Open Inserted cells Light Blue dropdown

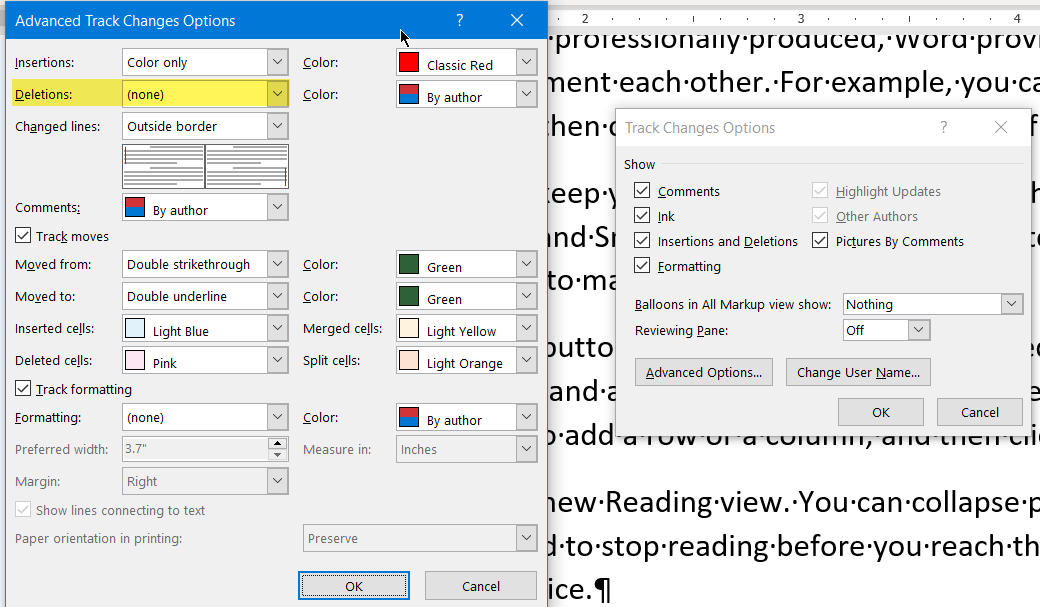(x=205, y=328)
